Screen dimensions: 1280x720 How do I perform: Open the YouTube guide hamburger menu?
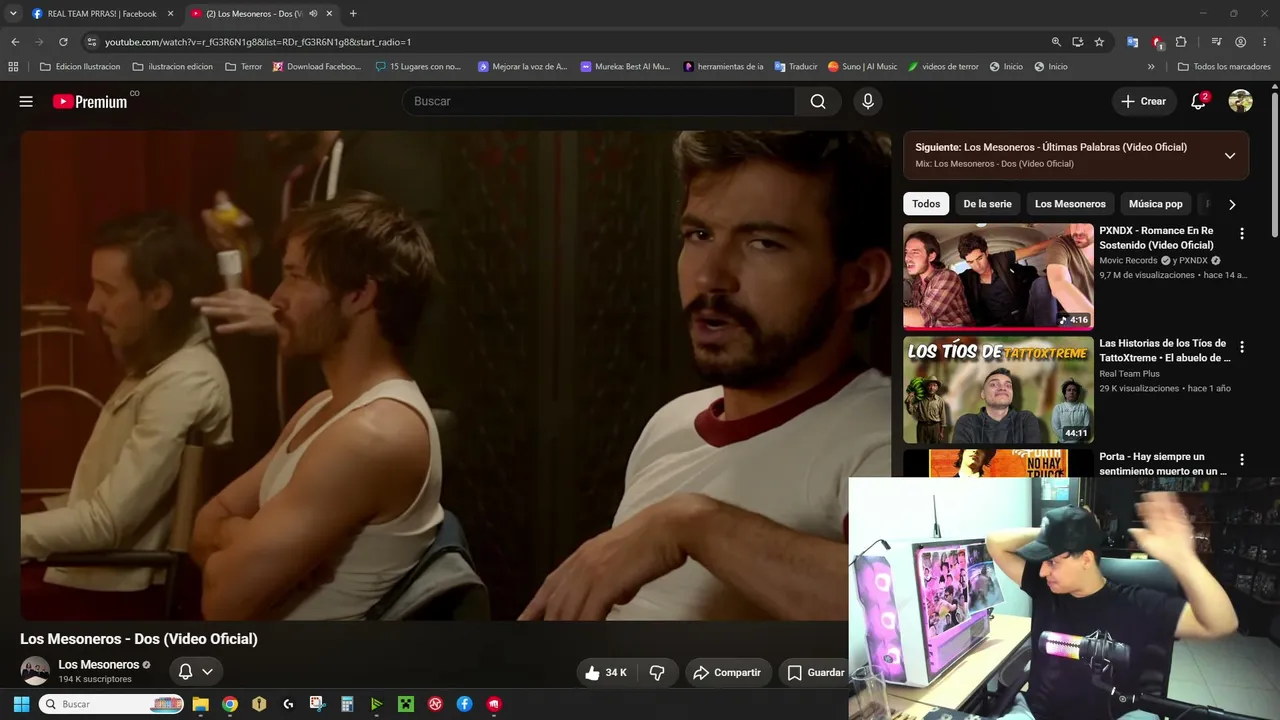(x=26, y=101)
